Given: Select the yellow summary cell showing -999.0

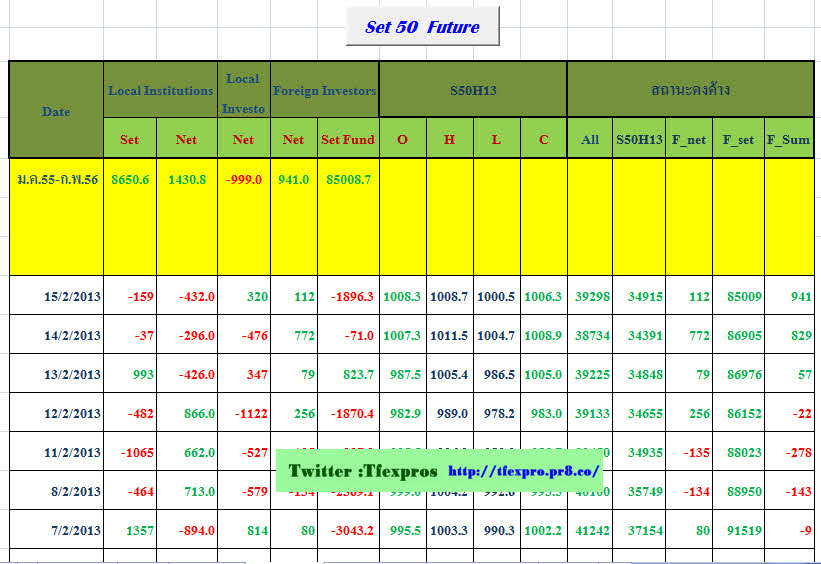Looking at the screenshot, I should coord(243,180).
